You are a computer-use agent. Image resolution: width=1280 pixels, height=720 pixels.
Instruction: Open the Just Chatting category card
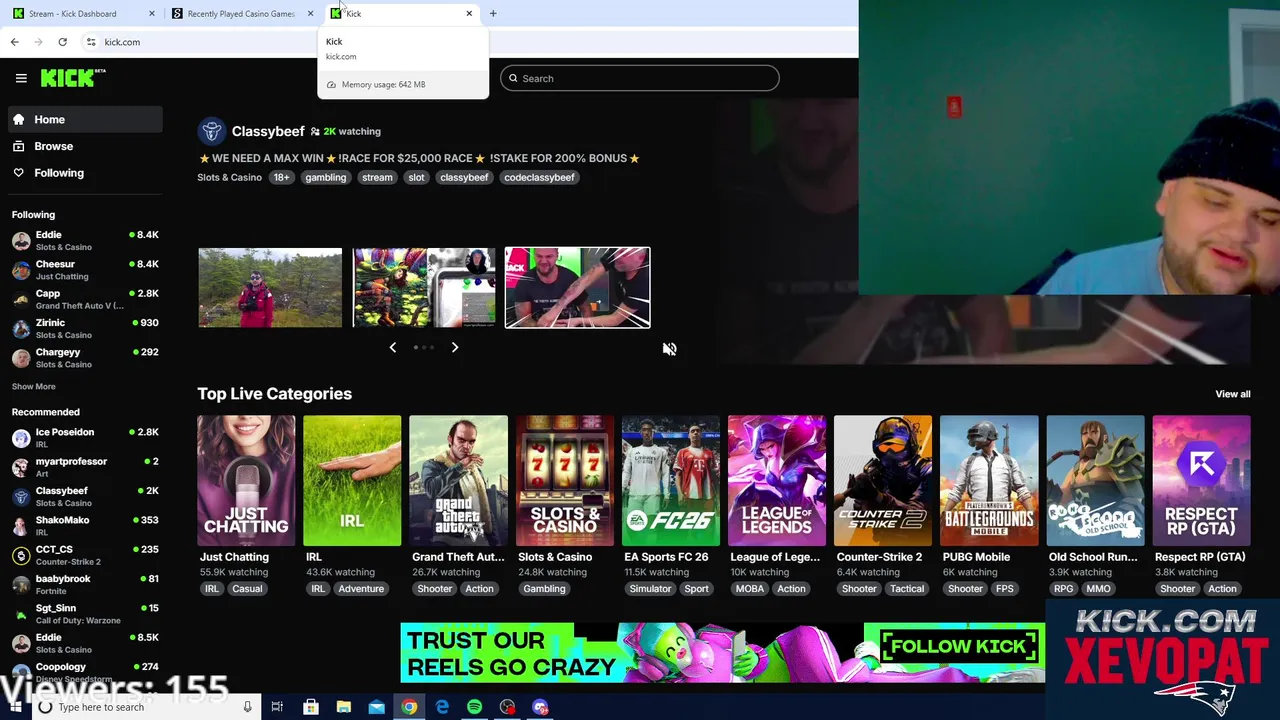(246, 480)
